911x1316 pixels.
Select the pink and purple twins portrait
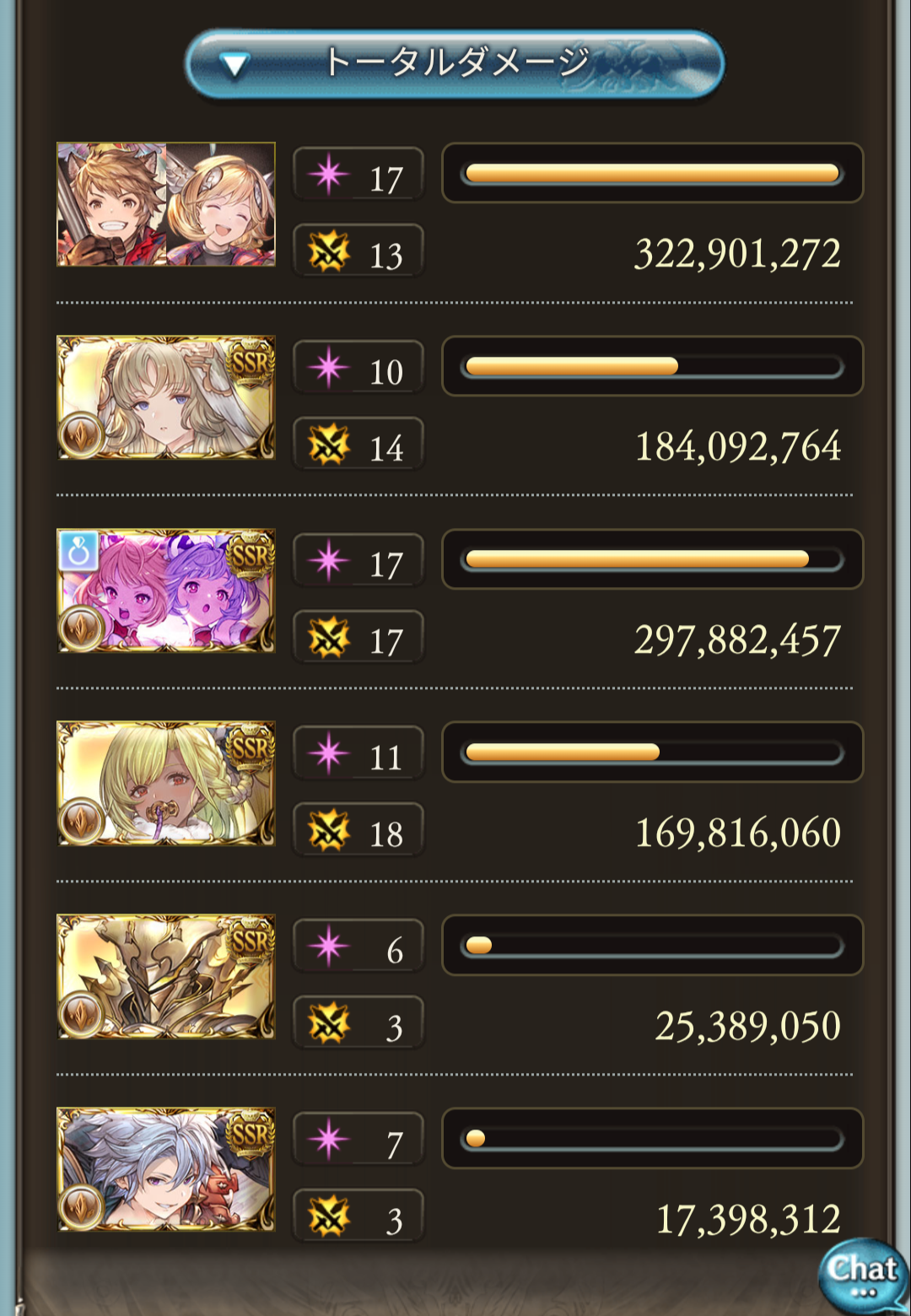166,591
